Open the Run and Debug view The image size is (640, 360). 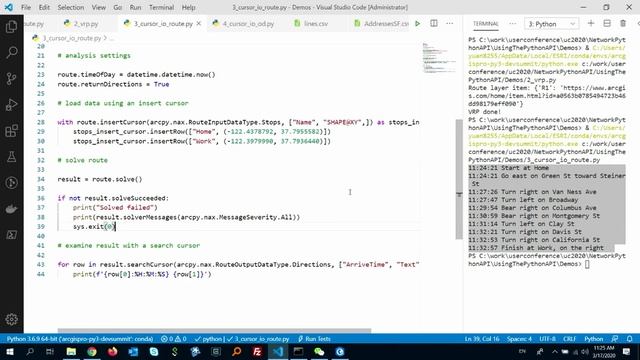11,104
